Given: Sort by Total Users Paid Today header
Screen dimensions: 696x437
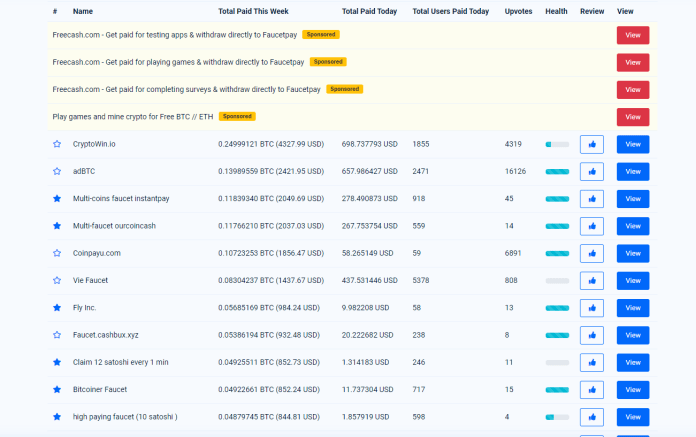Looking at the screenshot, I should pos(450,12).
